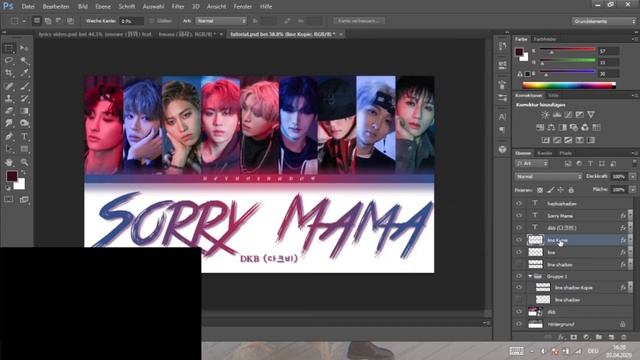Screen dimensions: 640x360
Task: Add a Vibrance adjustment
Action: pos(591,115)
